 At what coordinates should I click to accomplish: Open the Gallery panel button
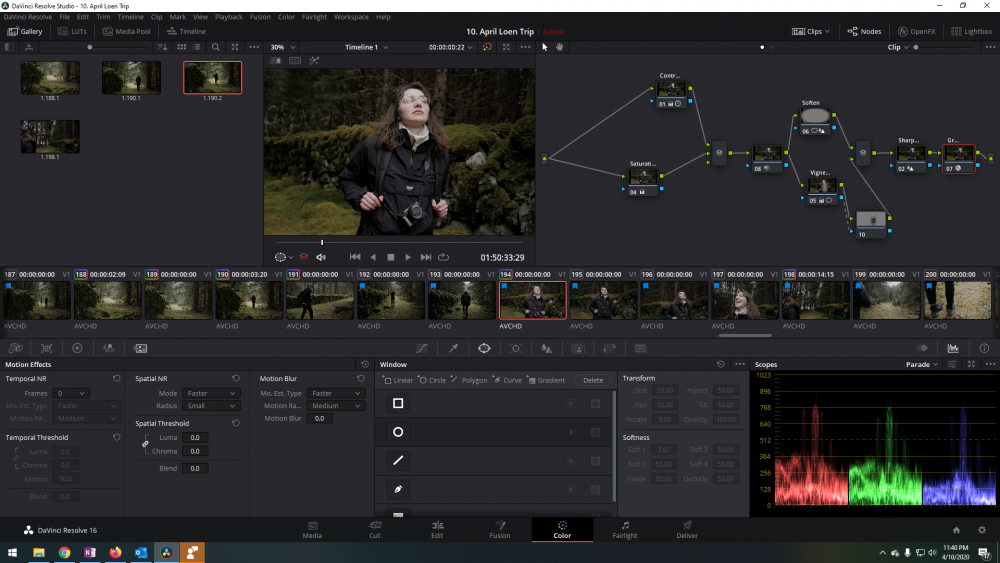tap(25, 31)
